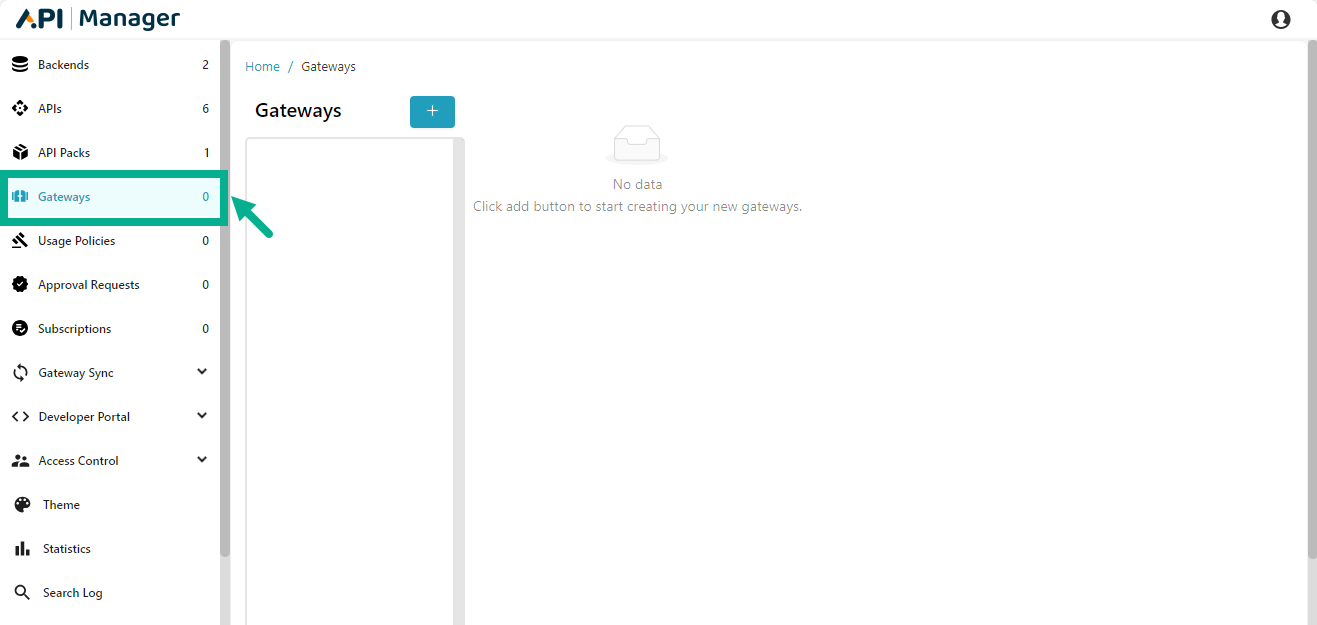Expand the Access Control chevron
Viewport: 1317px width, 625px height.
[x=202, y=460]
